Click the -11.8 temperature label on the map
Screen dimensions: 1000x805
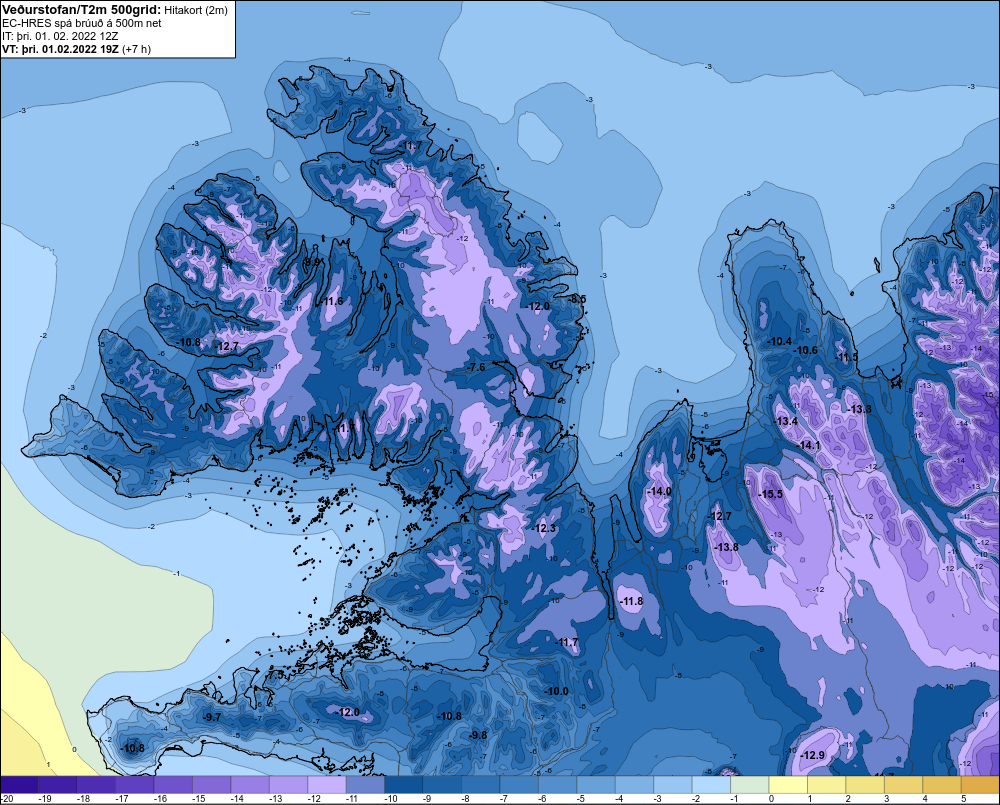pyautogui.click(x=631, y=602)
